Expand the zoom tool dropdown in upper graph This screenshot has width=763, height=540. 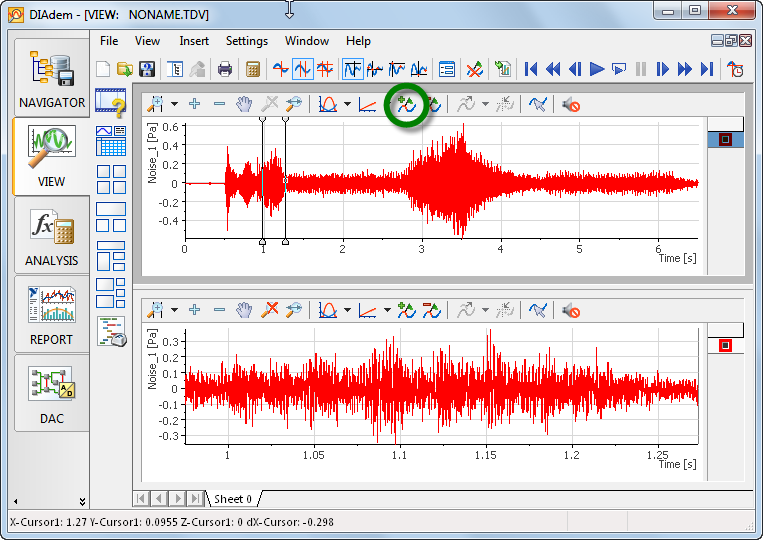pyautogui.click(x=174, y=104)
